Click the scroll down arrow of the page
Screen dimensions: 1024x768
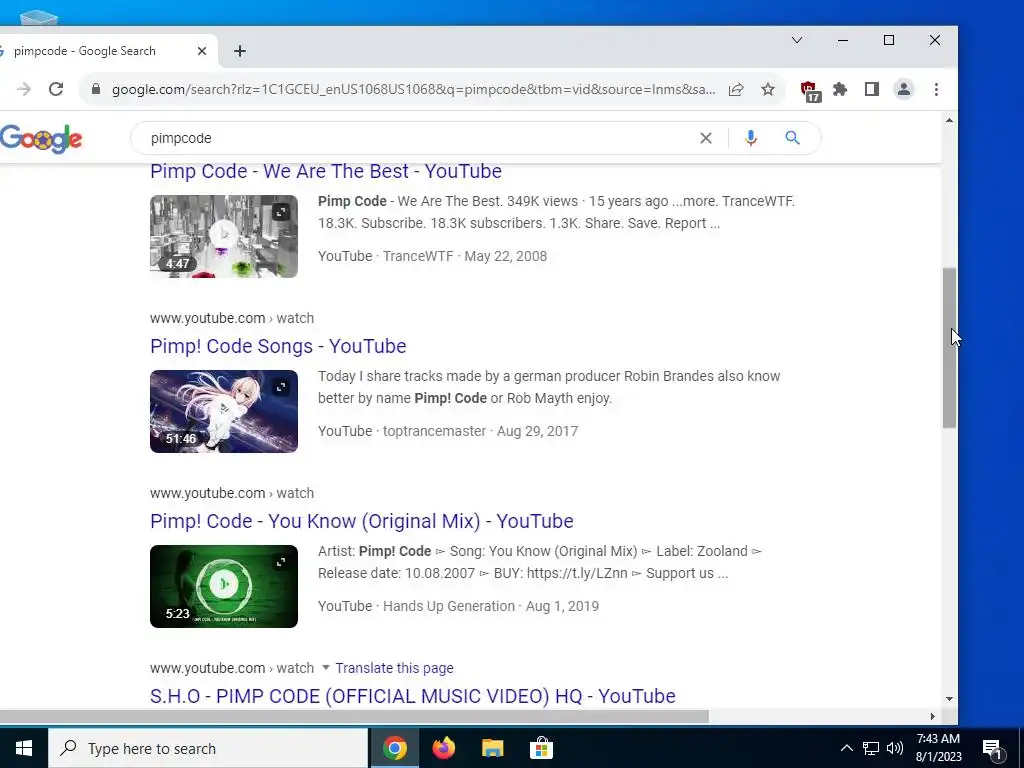pyautogui.click(x=950, y=699)
